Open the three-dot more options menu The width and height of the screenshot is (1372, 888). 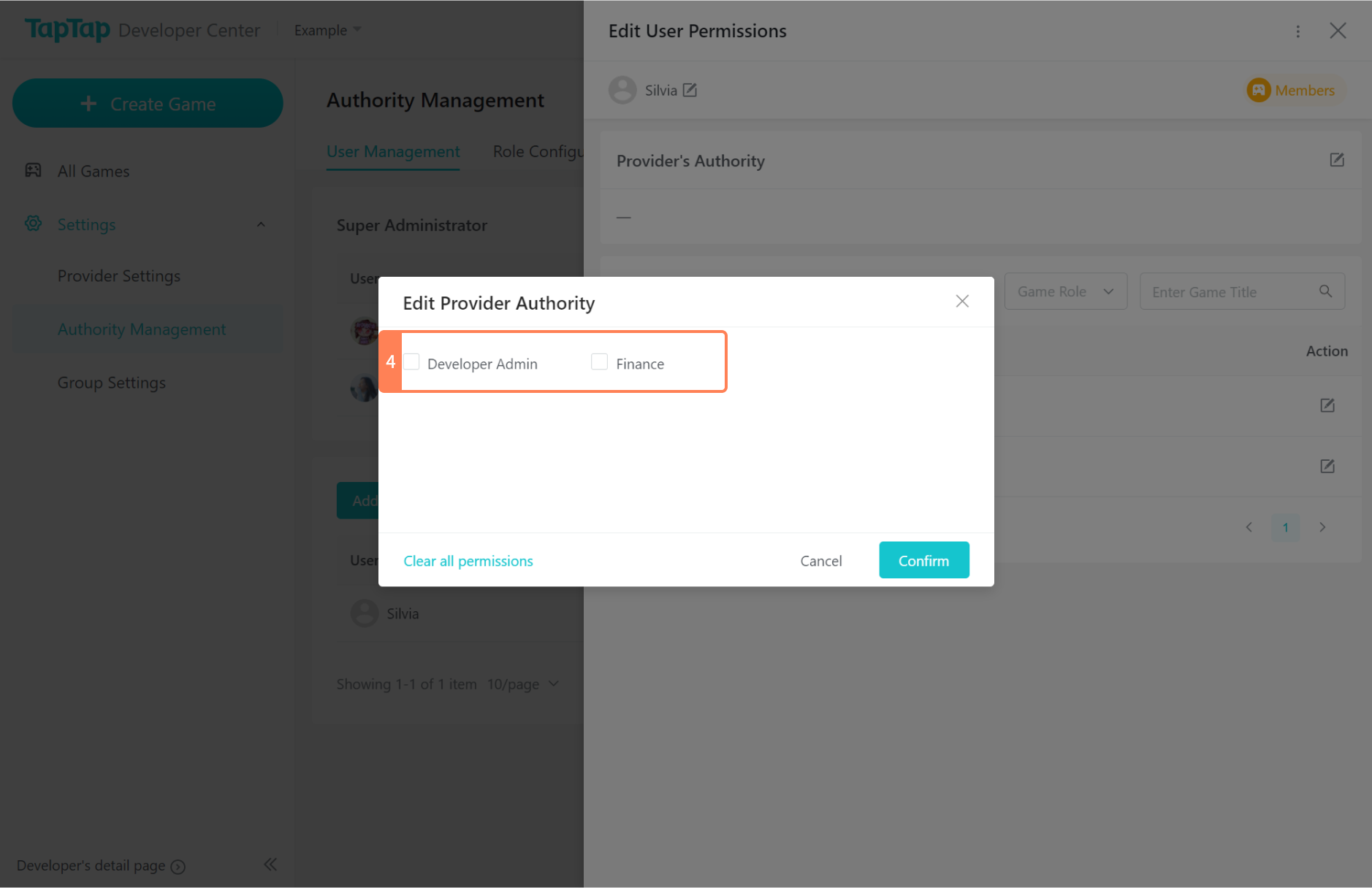[1297, 31]
